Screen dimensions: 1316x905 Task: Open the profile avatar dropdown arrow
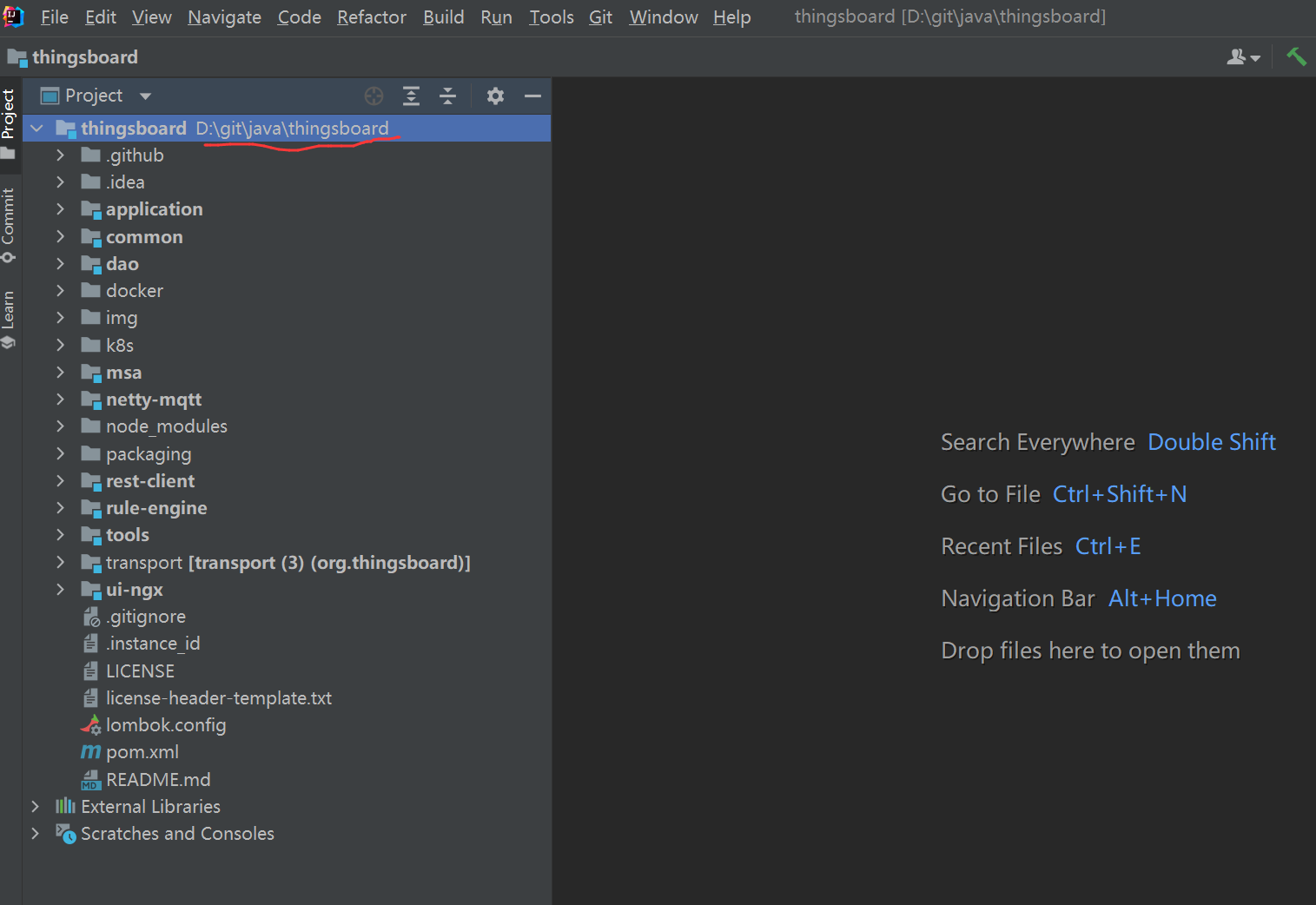(1253, 57)
